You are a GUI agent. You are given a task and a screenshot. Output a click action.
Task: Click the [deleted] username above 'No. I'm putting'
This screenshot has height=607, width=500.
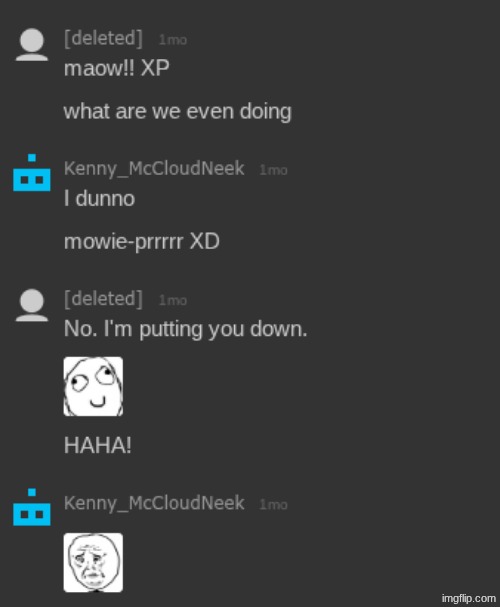pos(103,299)
